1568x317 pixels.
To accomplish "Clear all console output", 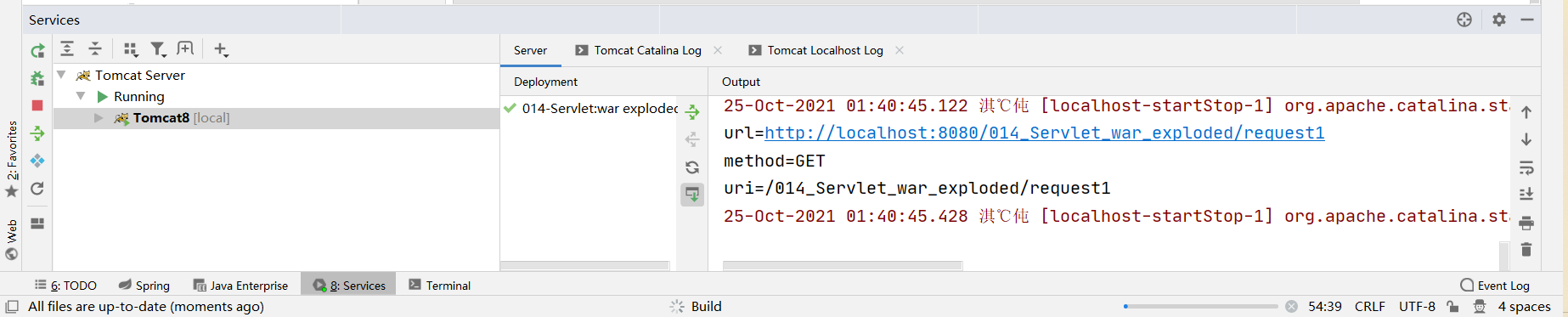I will (1526, 249).
